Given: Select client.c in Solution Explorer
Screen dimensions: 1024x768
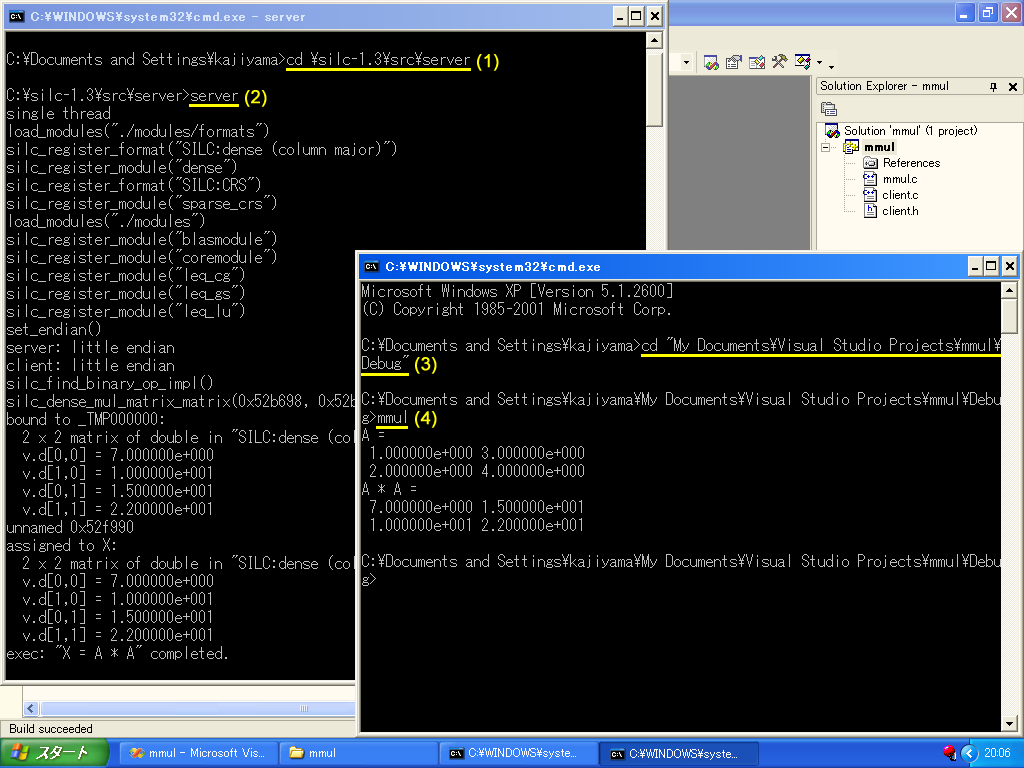Looking at the screenshot, I should pos(900,195).
